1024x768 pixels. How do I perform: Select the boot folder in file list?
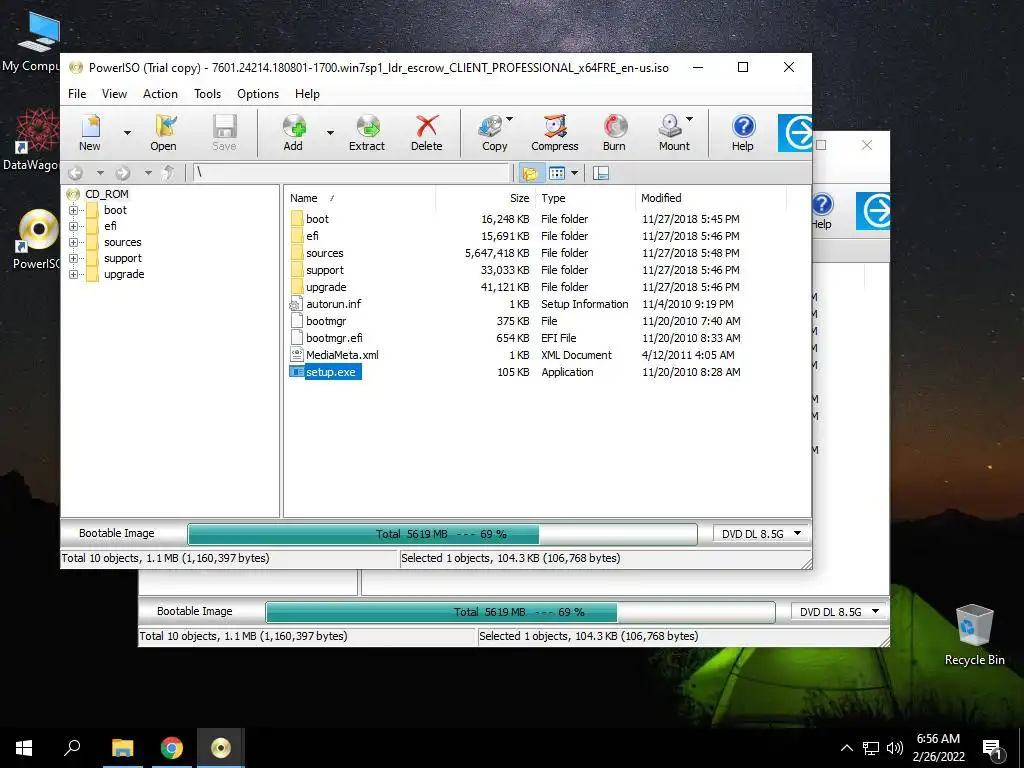click(x=317, y=219)
